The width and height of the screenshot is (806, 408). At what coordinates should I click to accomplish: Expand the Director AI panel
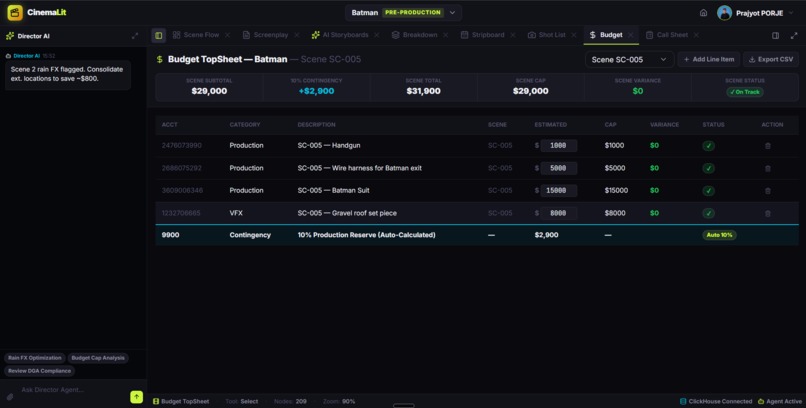coord(135,36)
